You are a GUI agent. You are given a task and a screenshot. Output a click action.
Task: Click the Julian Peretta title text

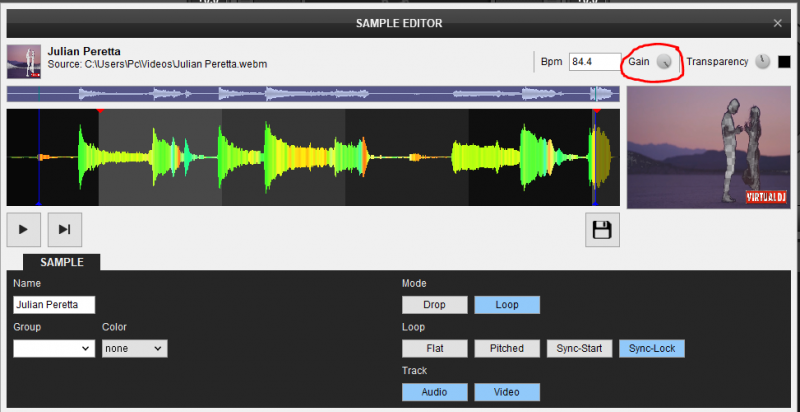tap(84, 52)
